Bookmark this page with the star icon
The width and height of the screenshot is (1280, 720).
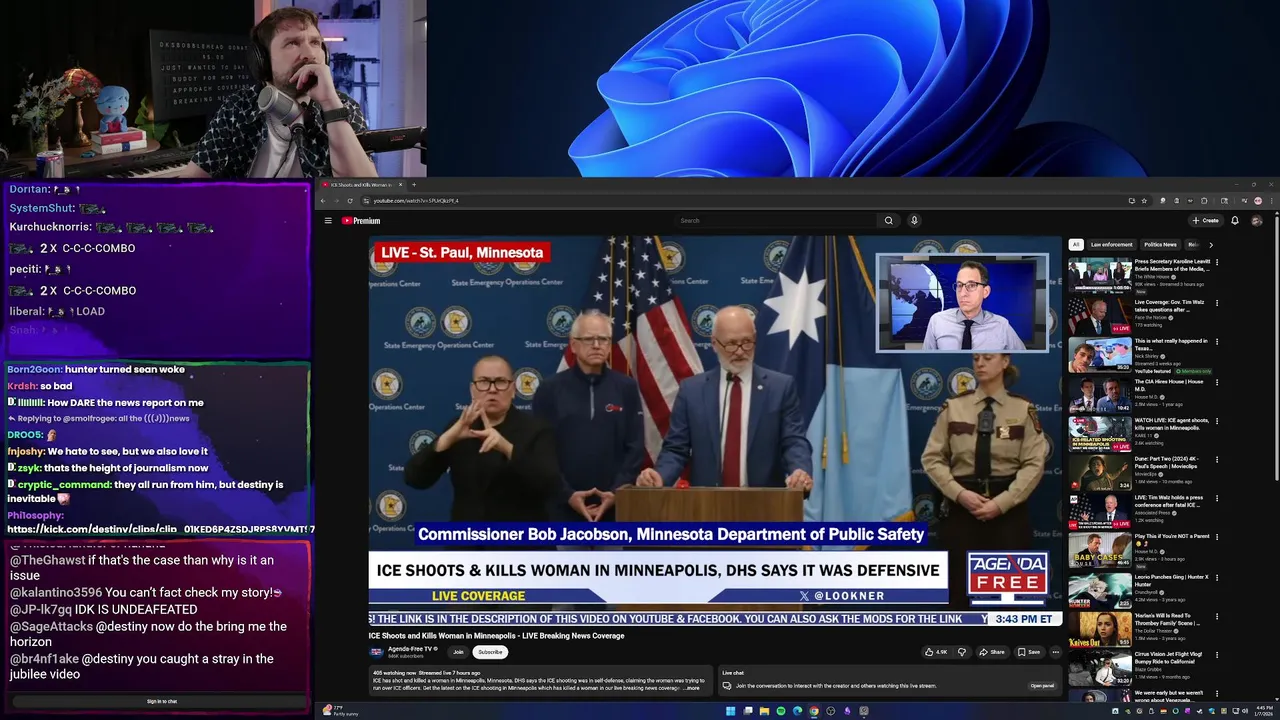[x=1144, y=201]
